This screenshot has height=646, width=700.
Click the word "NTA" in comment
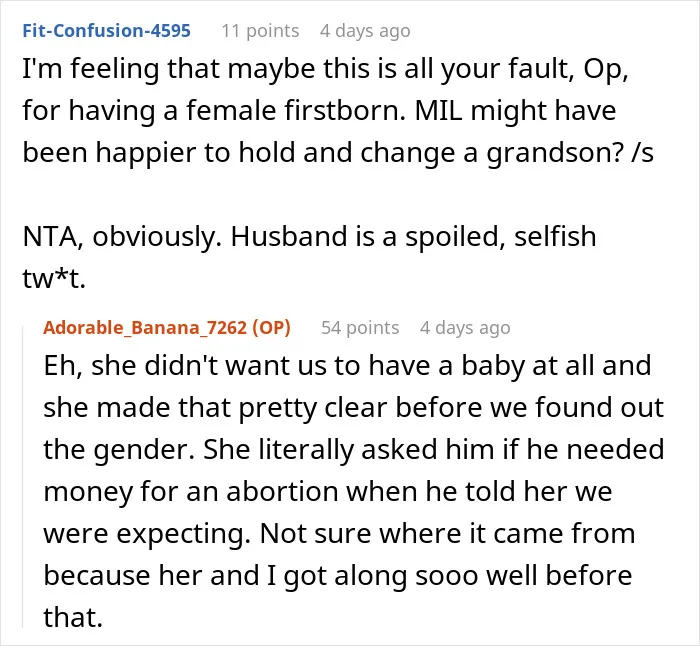click(x=50, y=237)
